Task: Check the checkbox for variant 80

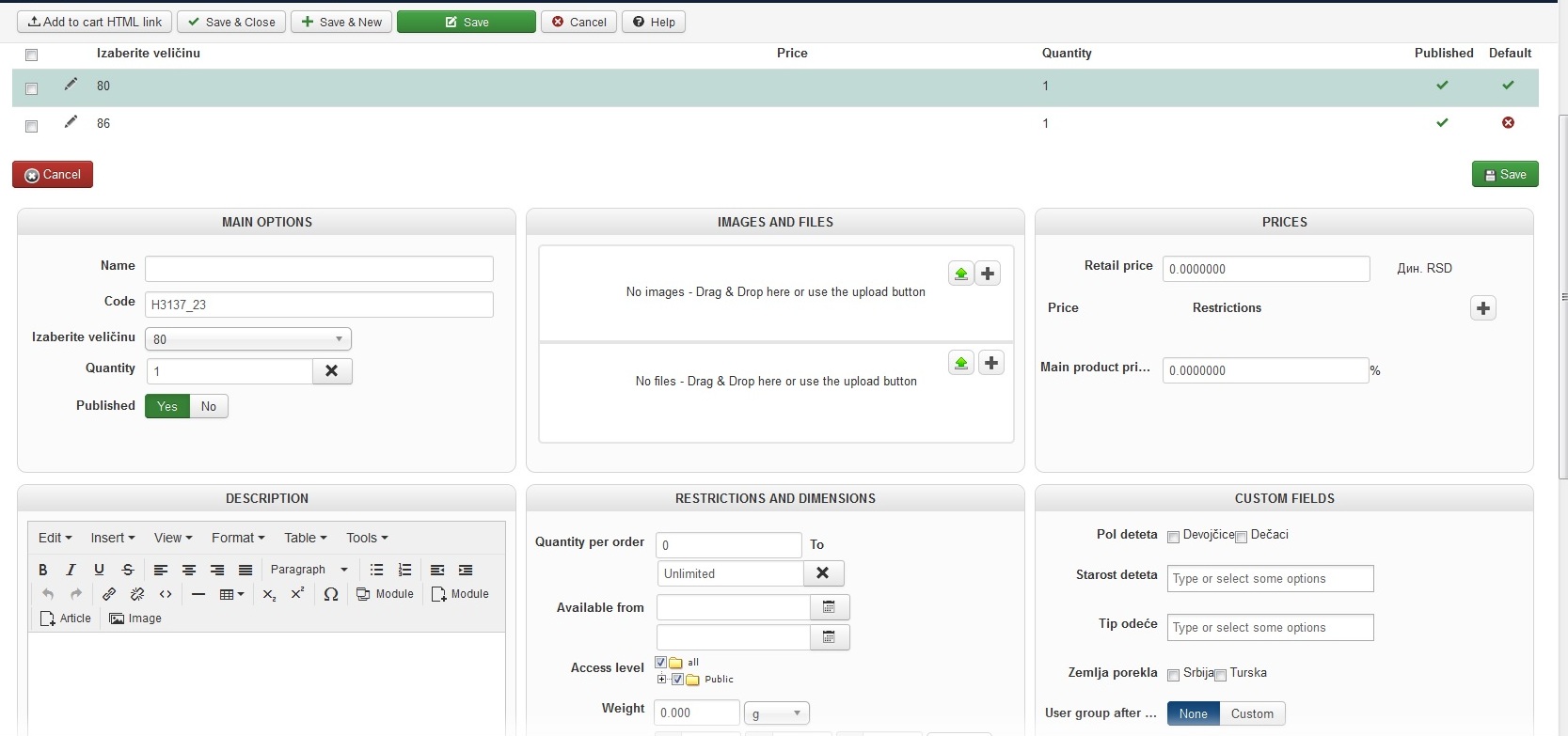Action: (31, 88)
